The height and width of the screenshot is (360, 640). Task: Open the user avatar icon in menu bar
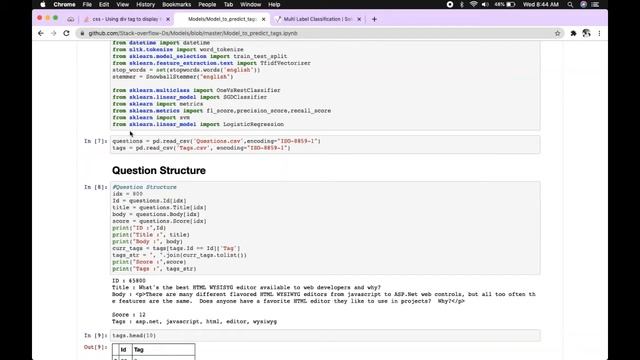point(583,4)
